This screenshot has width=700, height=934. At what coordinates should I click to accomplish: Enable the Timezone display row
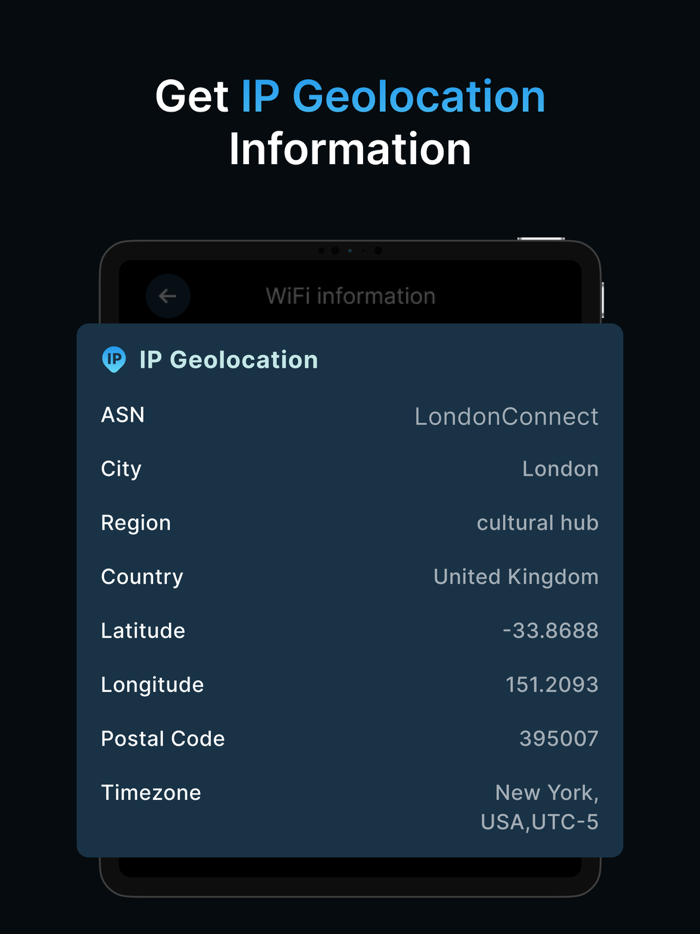coord(350,792)
